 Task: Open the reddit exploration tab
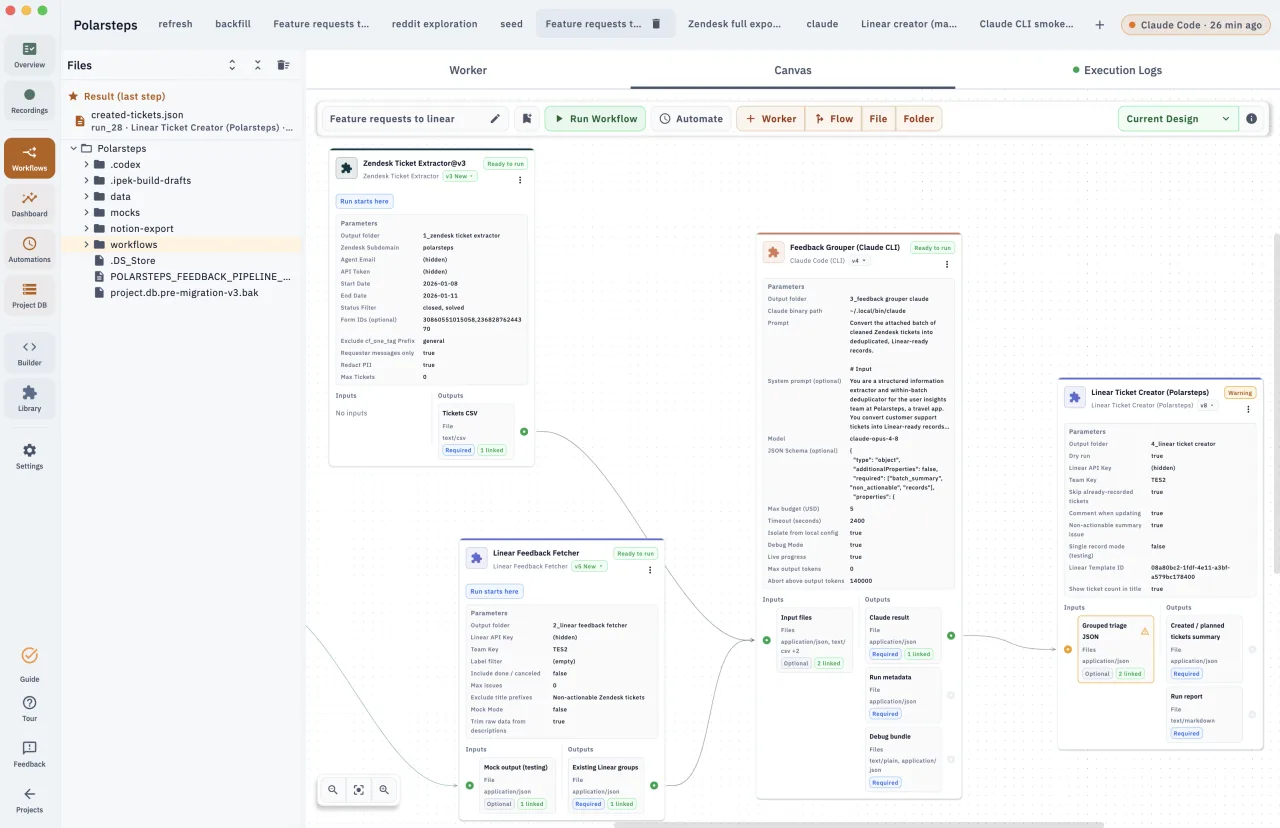(434, 24)
